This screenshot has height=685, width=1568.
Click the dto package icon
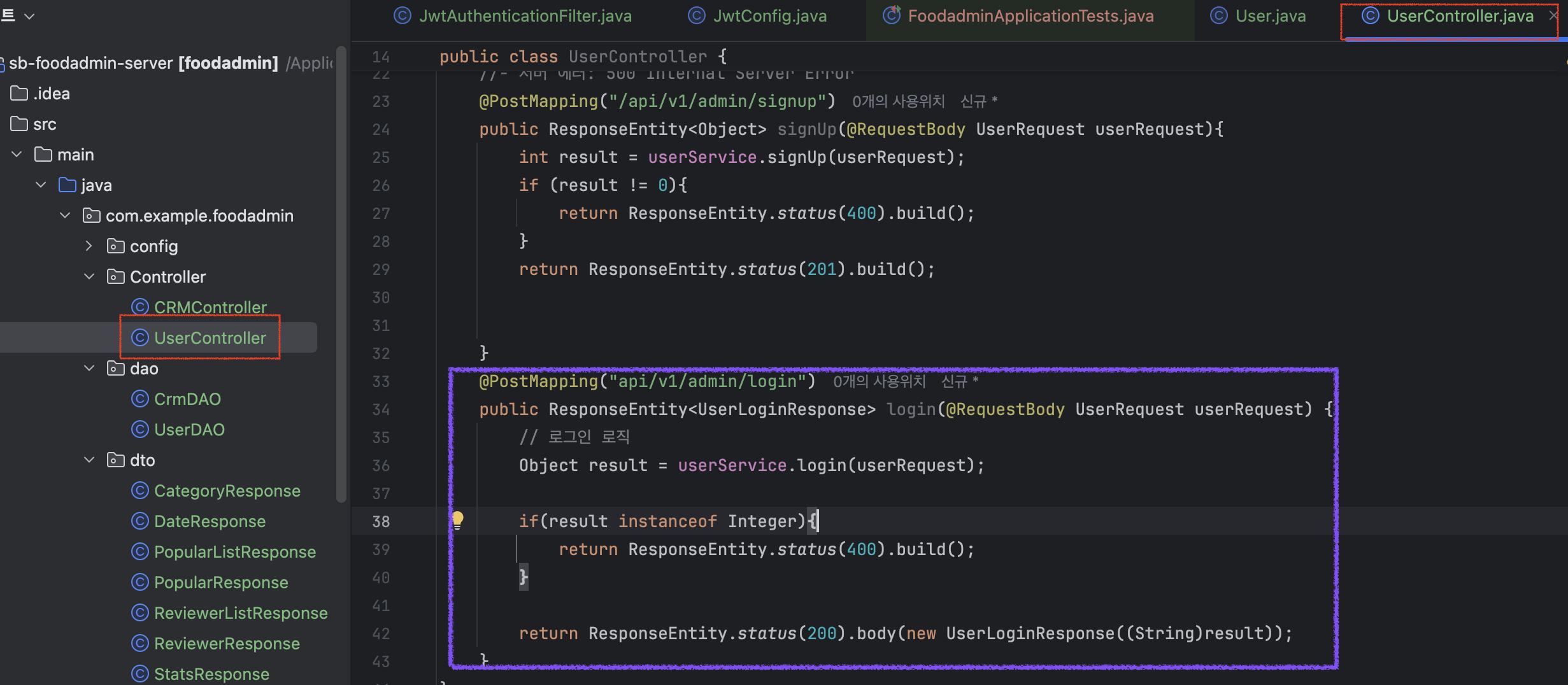(116, 460)
